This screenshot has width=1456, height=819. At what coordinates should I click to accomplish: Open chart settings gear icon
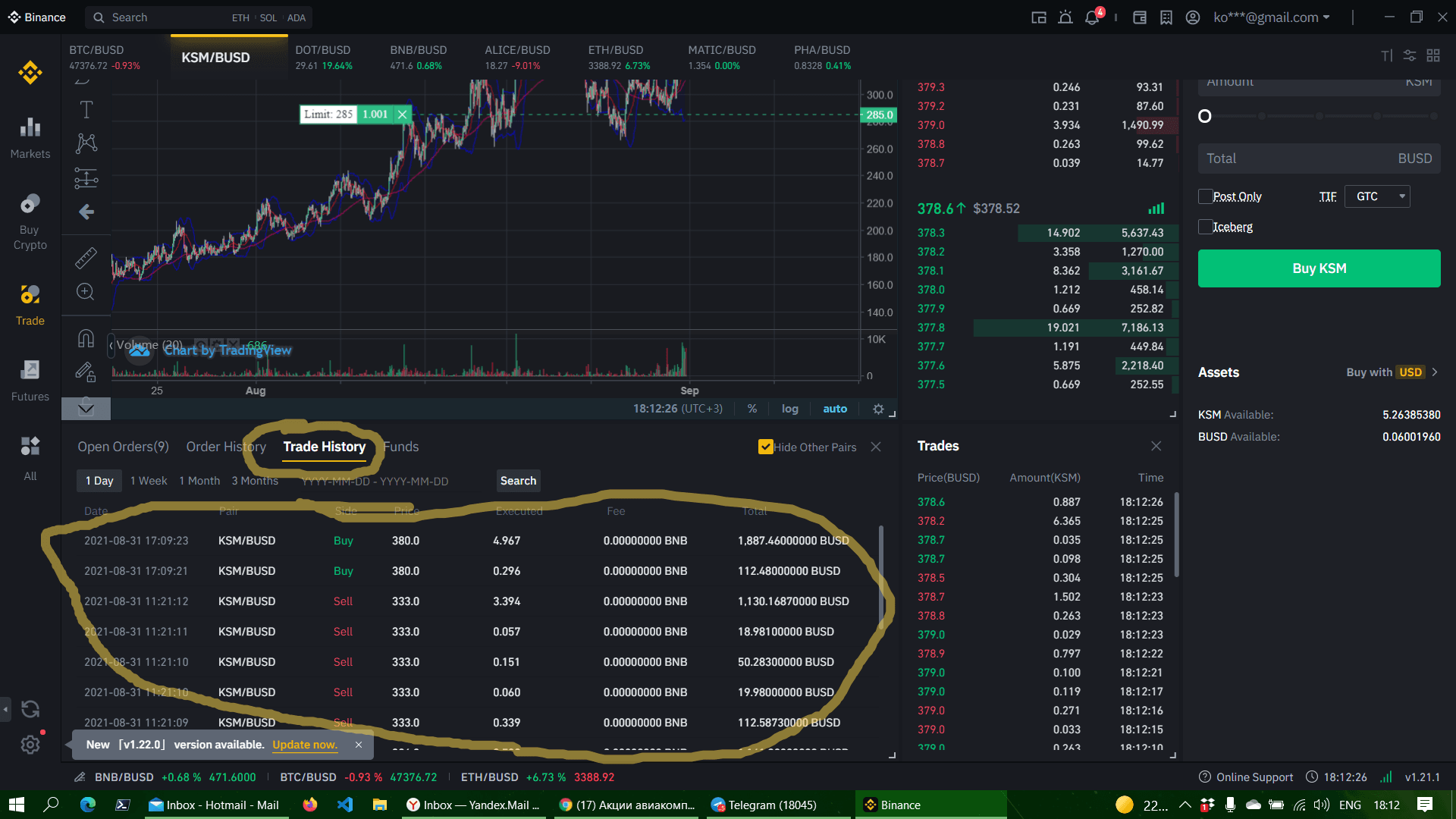[x=878, y=409]
